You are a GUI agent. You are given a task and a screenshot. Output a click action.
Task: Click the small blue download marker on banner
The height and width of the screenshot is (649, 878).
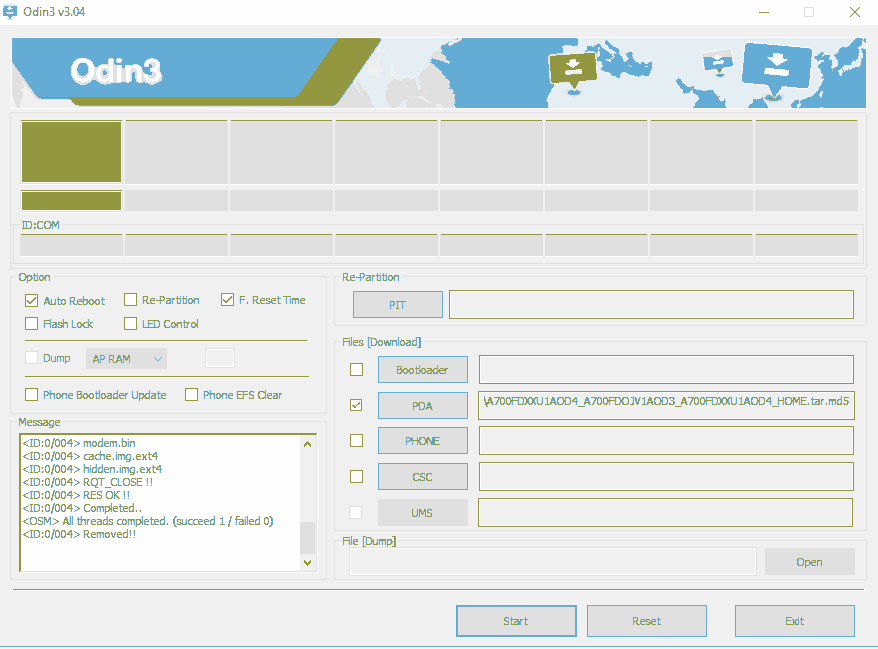[x=718, y=62]
